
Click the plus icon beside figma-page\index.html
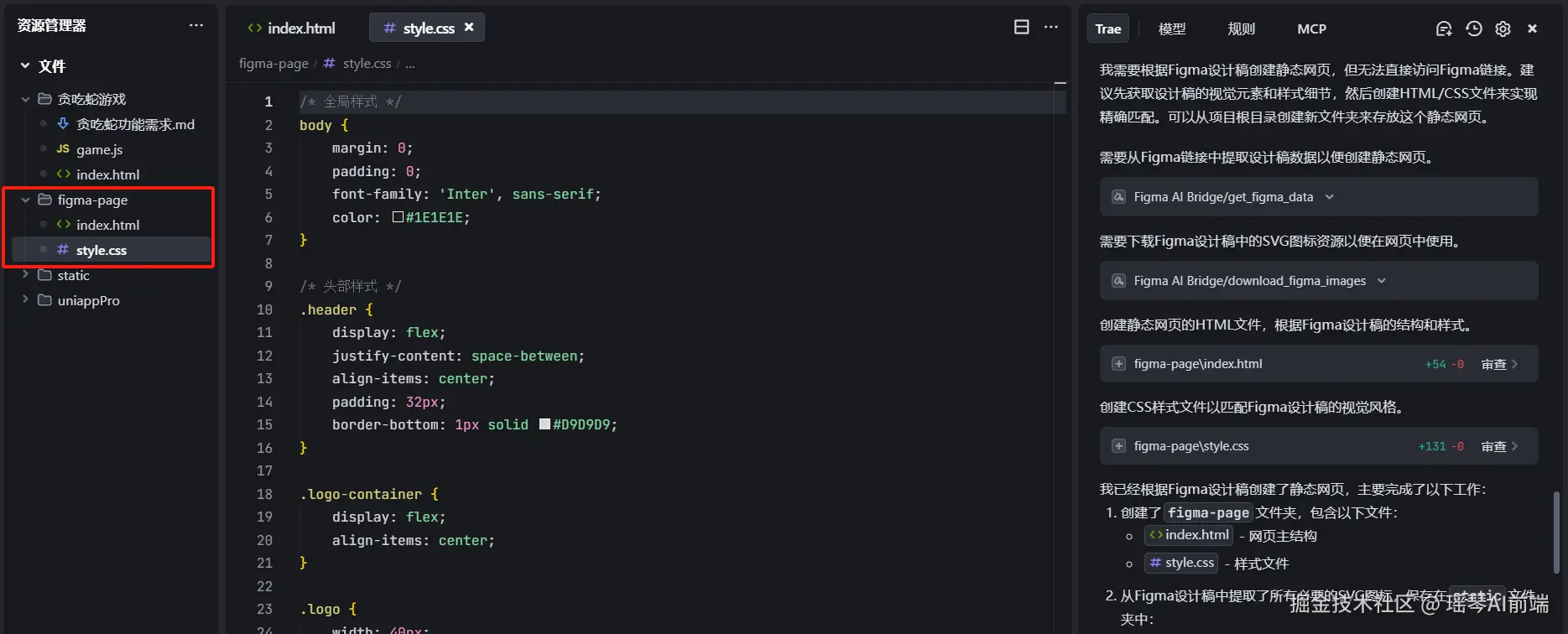point(1118,364)
